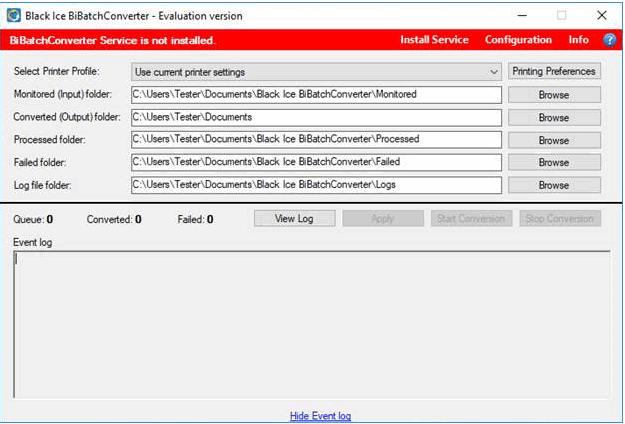Click the 'Event log' label
The height and width of the screenshot is (424, 625).
33,242
